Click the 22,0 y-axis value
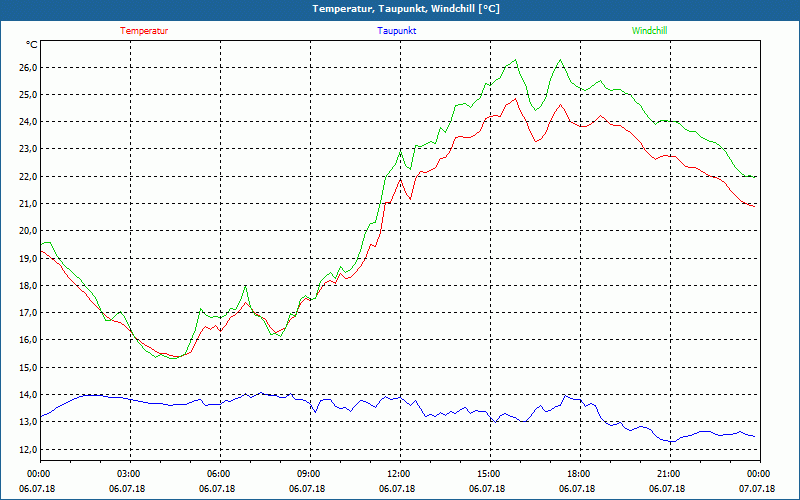 click(x=28, y=177)
